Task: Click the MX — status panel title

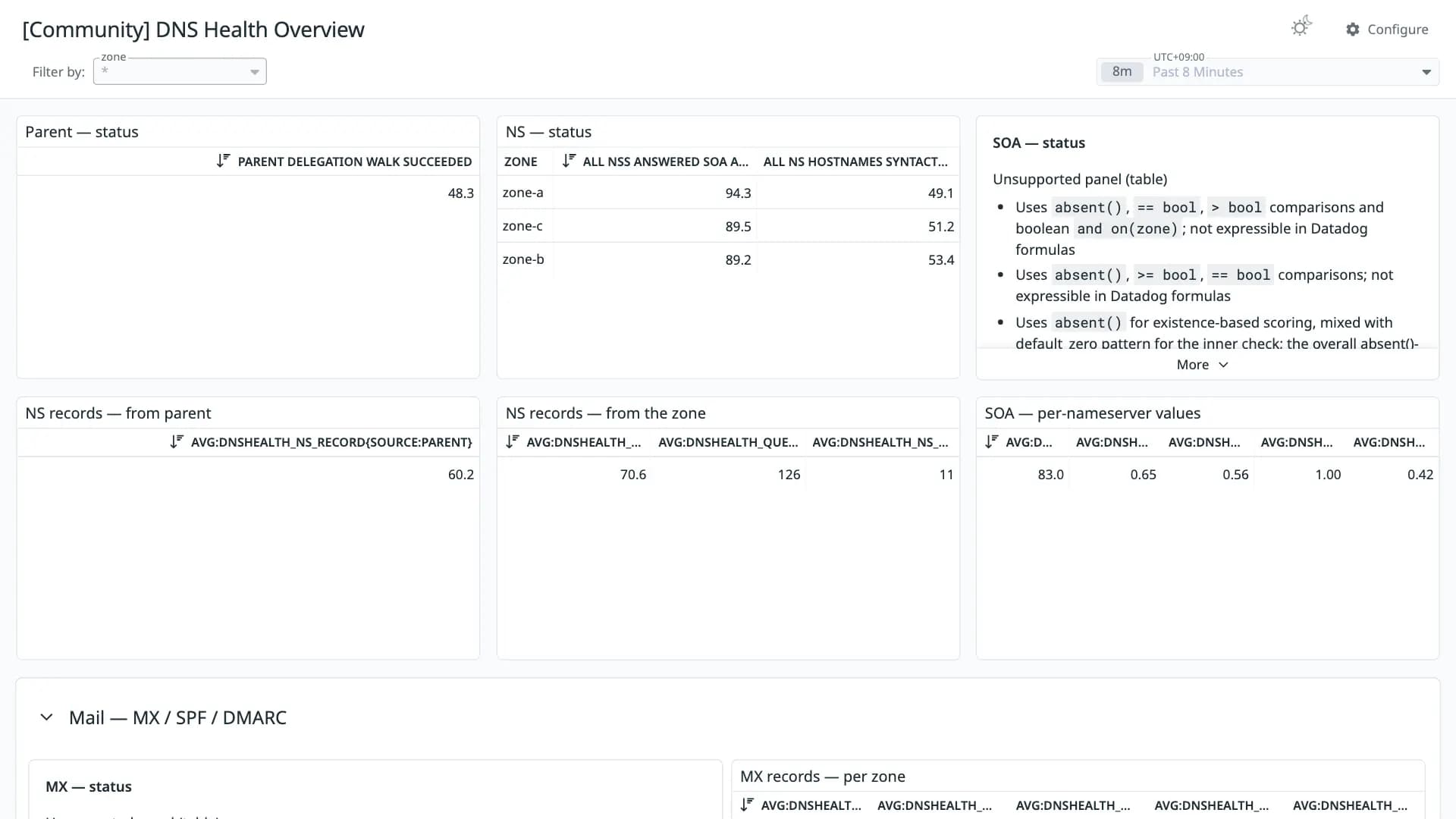Action: click(x=89, y=787)
